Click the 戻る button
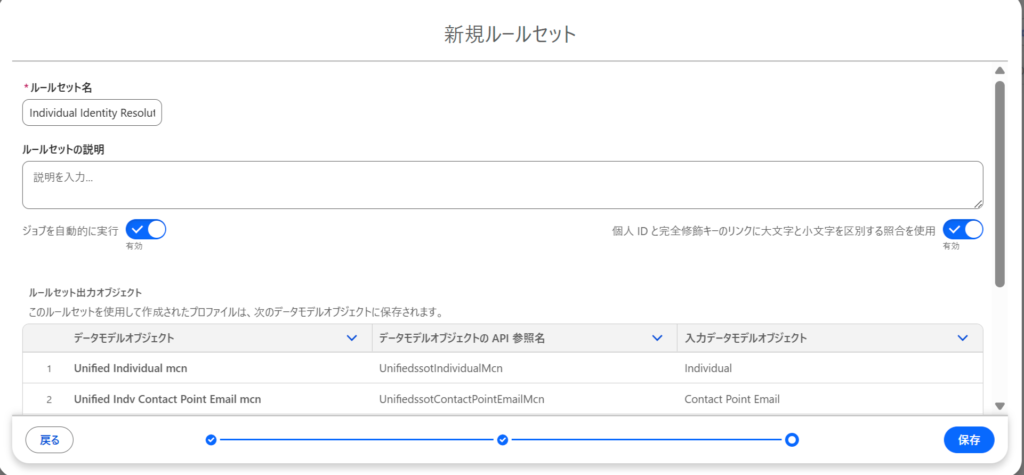The height and width of the screenshot is (475, 1024). click(x=50, y=440)
